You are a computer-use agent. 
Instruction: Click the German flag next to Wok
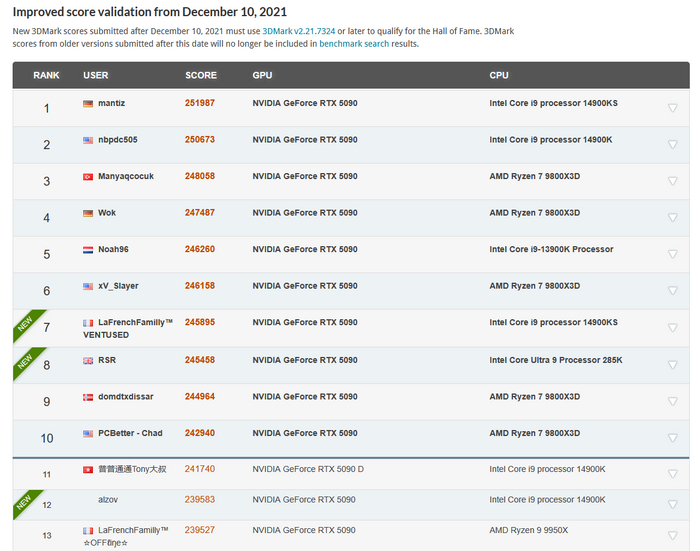point(88,213)
